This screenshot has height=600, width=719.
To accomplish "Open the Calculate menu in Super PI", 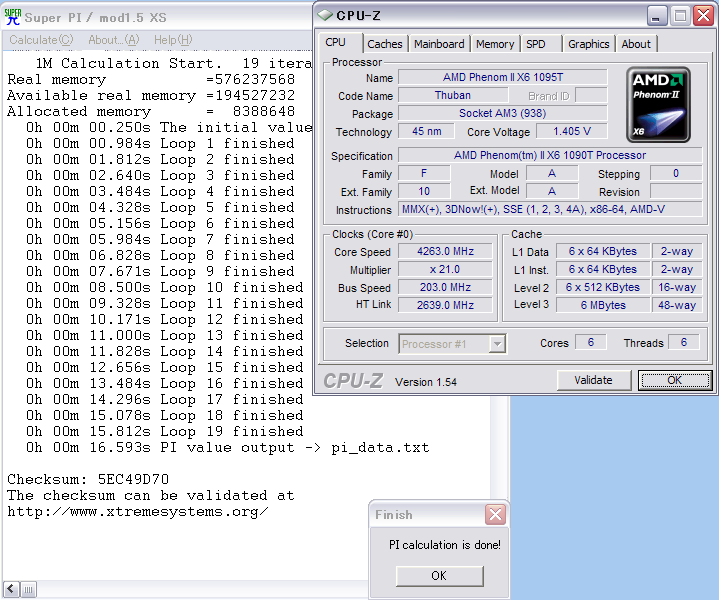I will tap(41, 40).
